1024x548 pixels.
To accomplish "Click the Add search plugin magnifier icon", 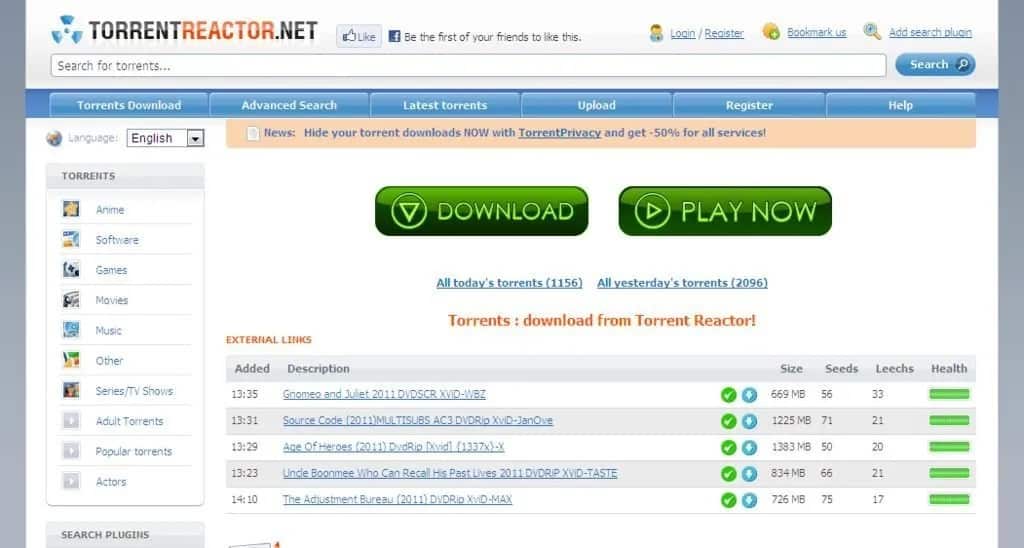I will pyautogui.click(x=872, y=31).
